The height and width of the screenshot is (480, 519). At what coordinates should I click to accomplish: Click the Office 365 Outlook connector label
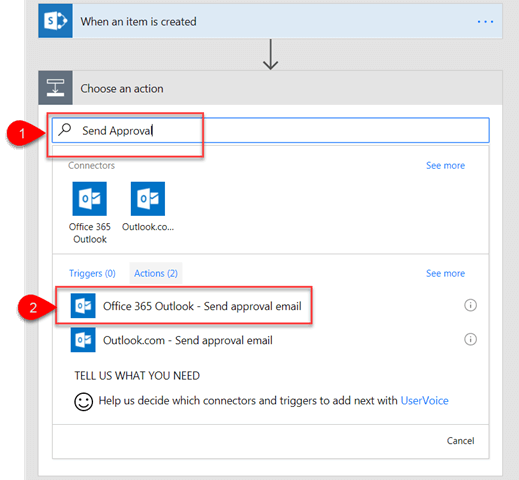click(90, 233)
